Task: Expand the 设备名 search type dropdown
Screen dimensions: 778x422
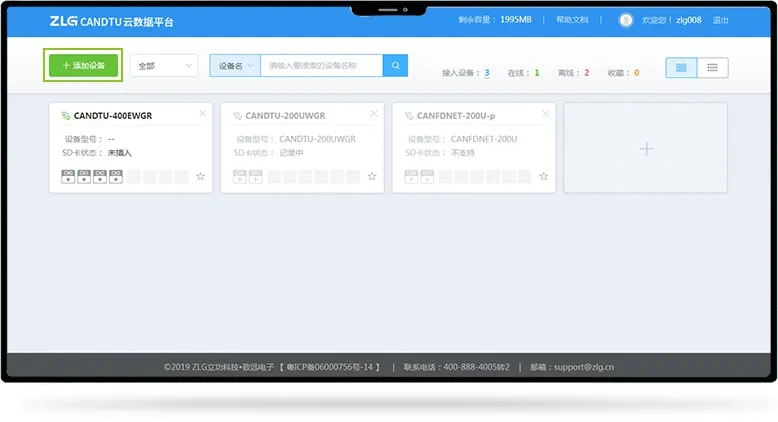Action: coord(234,66)
